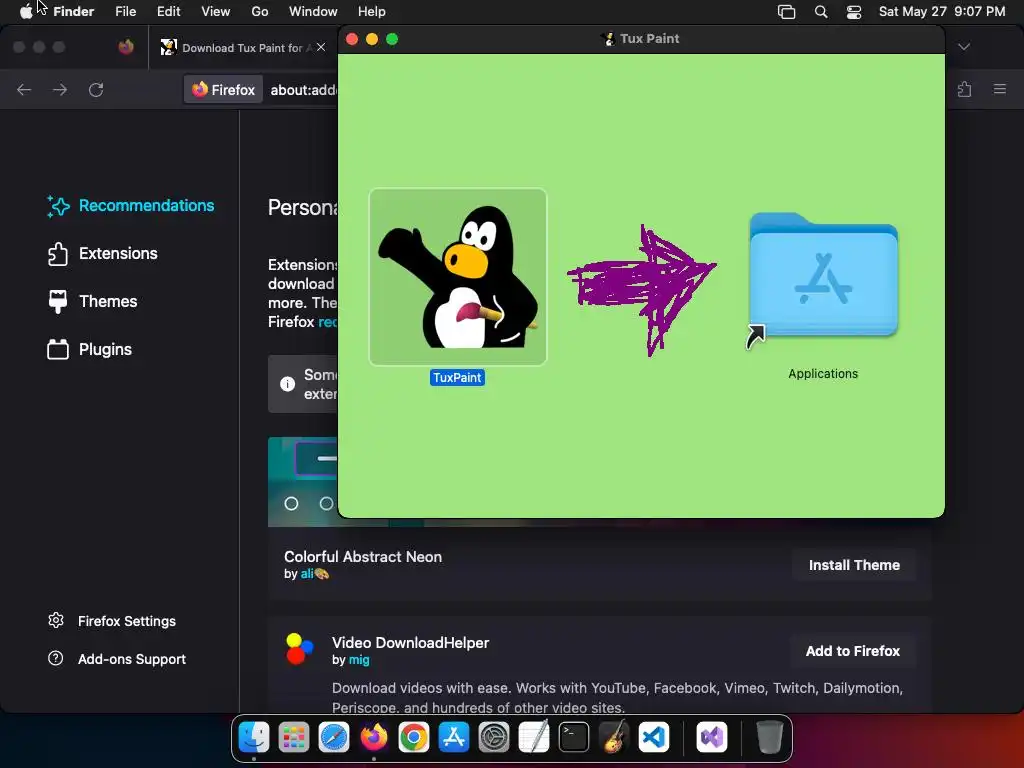Open Control Center in menu bar
This screenshot has width=1024, height=768.
854,12
